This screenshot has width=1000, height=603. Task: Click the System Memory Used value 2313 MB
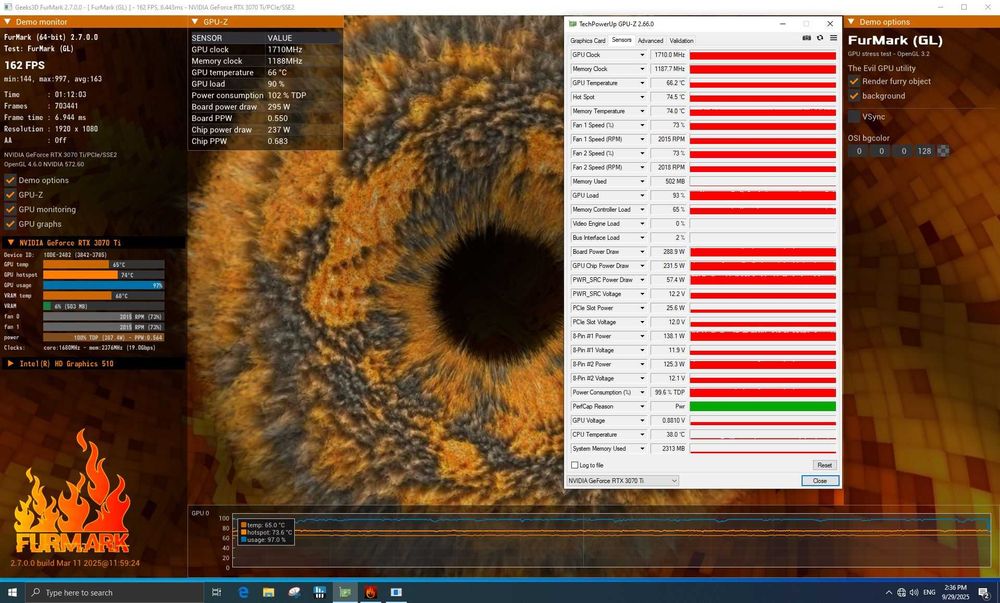(x=668, y=449)
